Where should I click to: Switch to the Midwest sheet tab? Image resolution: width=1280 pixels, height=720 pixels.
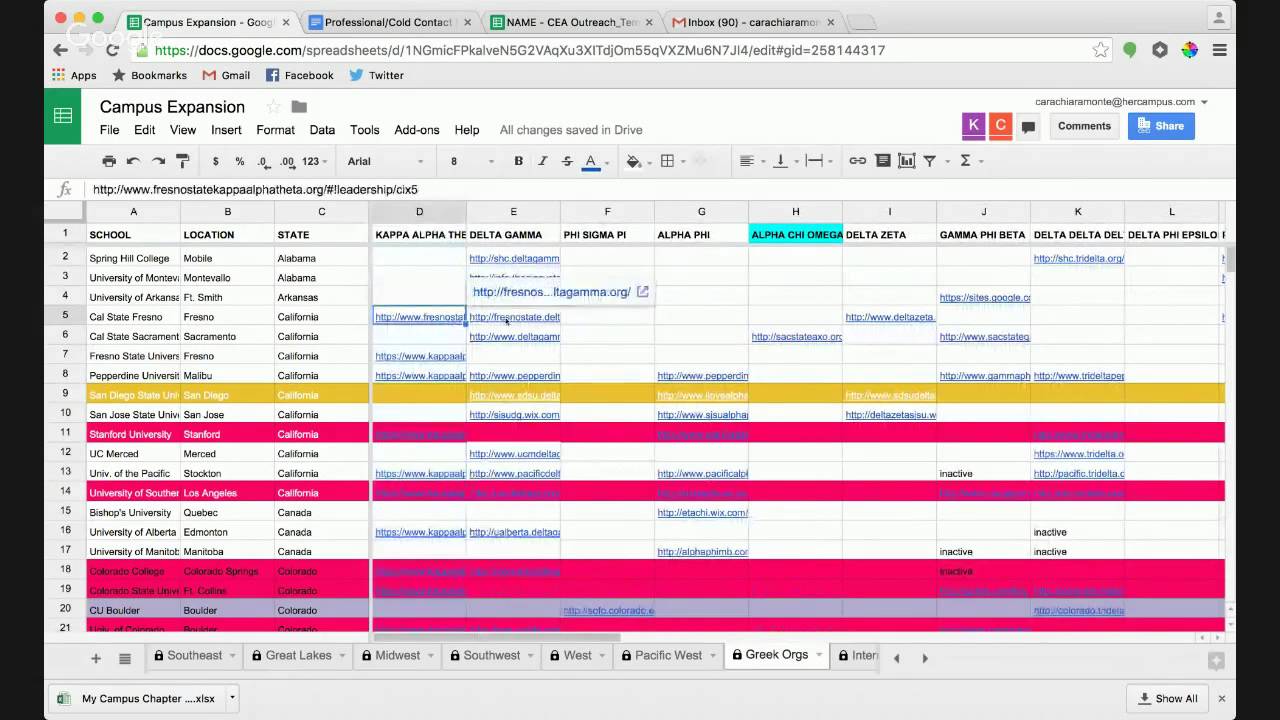point(397,656)
